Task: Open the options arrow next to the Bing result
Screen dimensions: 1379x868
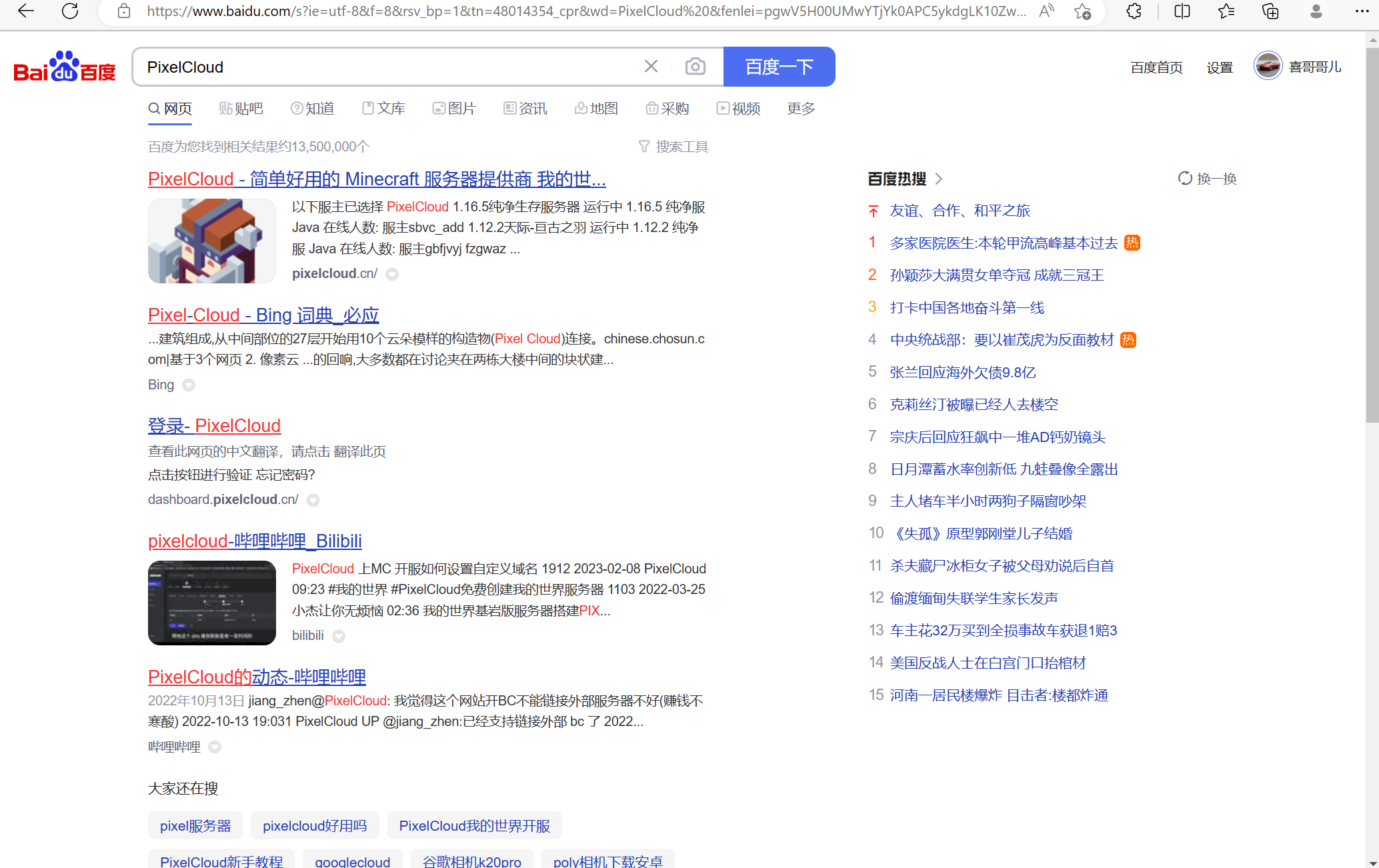Action: pyautogui.click(x=188, y=385)
